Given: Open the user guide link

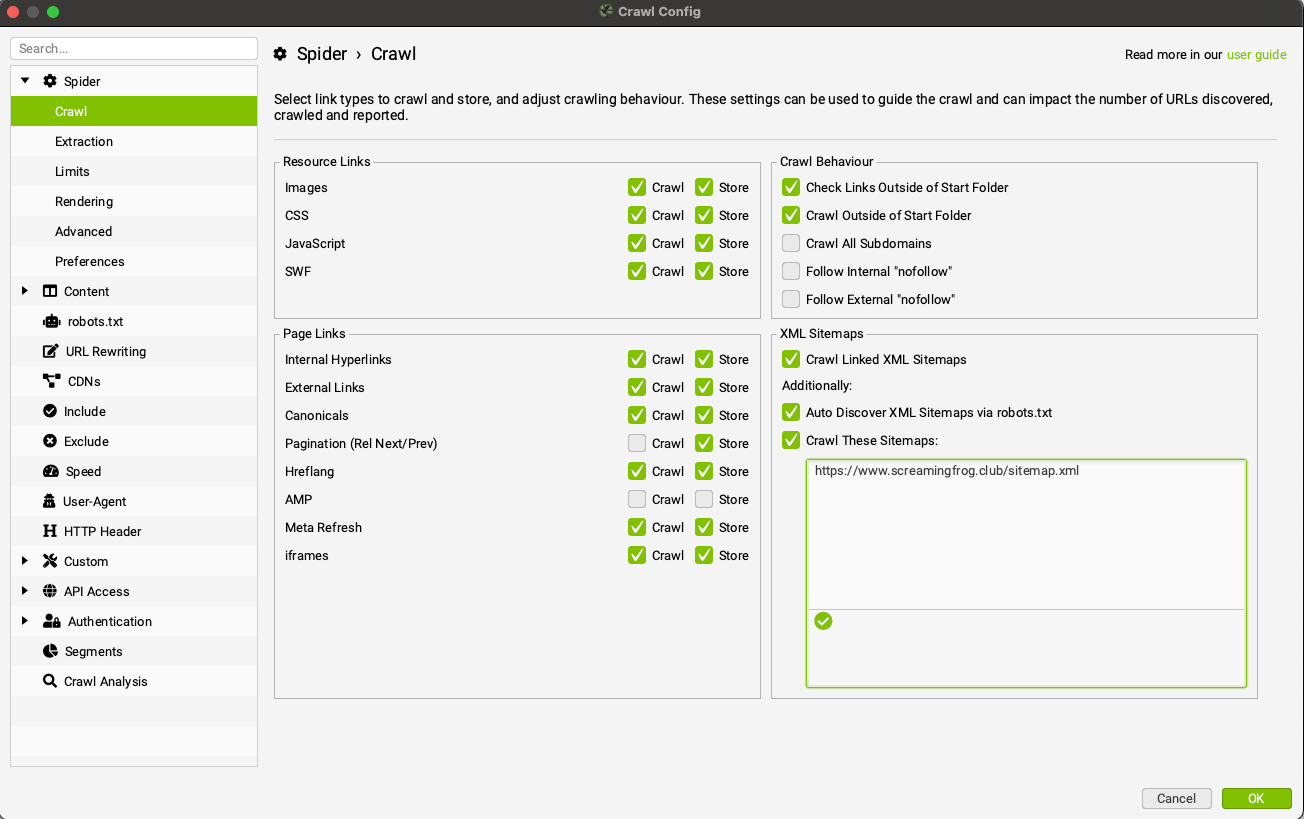Looking at the screenshot, I should click(x=1256, y=54).
